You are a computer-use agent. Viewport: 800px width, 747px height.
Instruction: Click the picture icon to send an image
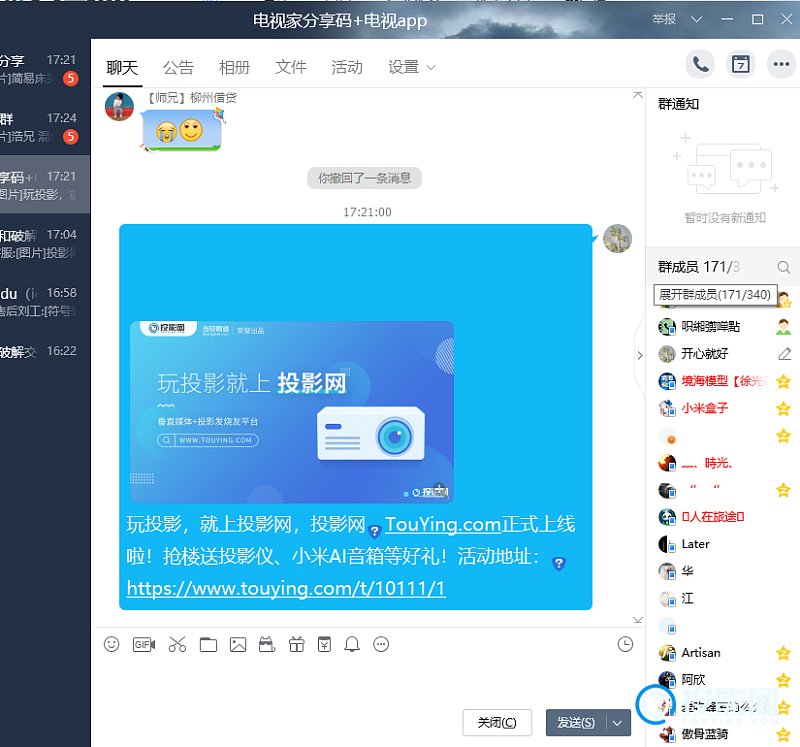click(238, 645)
